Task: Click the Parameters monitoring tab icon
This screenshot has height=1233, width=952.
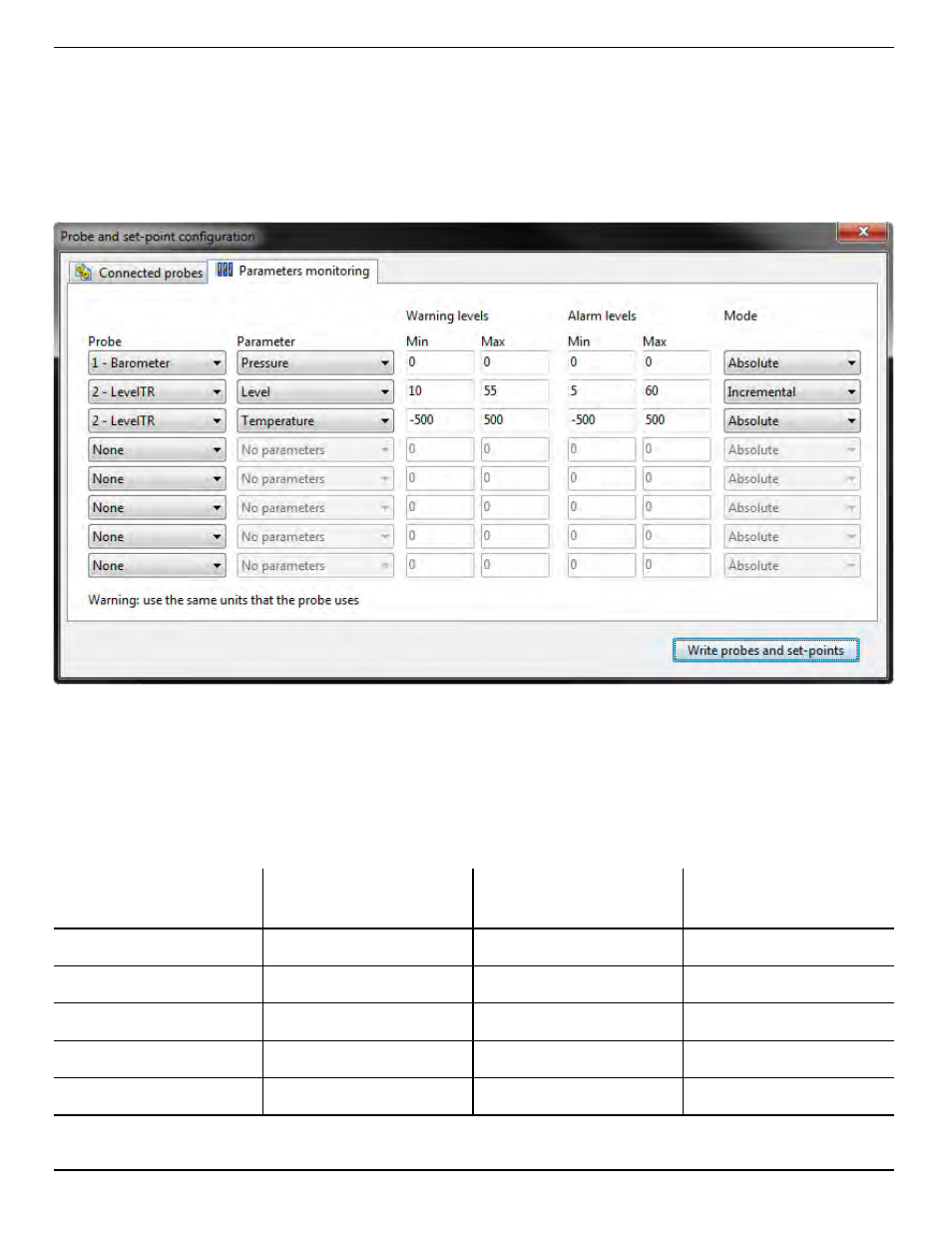Action: (225, 270)
